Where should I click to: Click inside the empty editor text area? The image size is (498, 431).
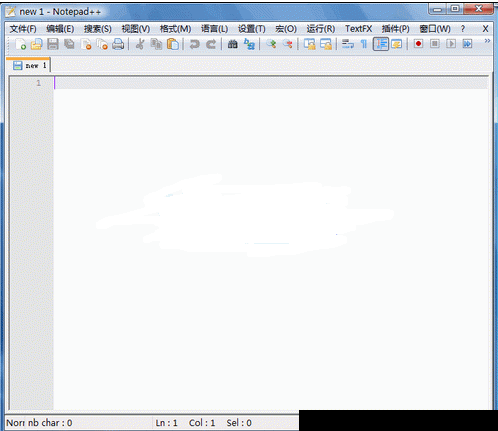pyautogui.click(x=271, y=248)
